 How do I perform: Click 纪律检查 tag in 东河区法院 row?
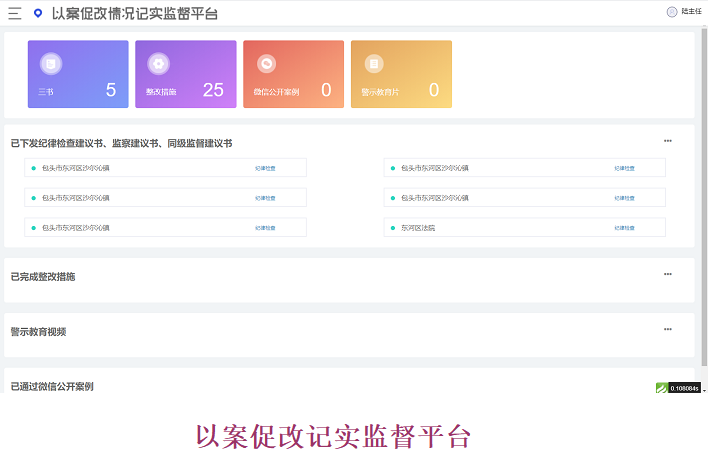pos(624,228)
